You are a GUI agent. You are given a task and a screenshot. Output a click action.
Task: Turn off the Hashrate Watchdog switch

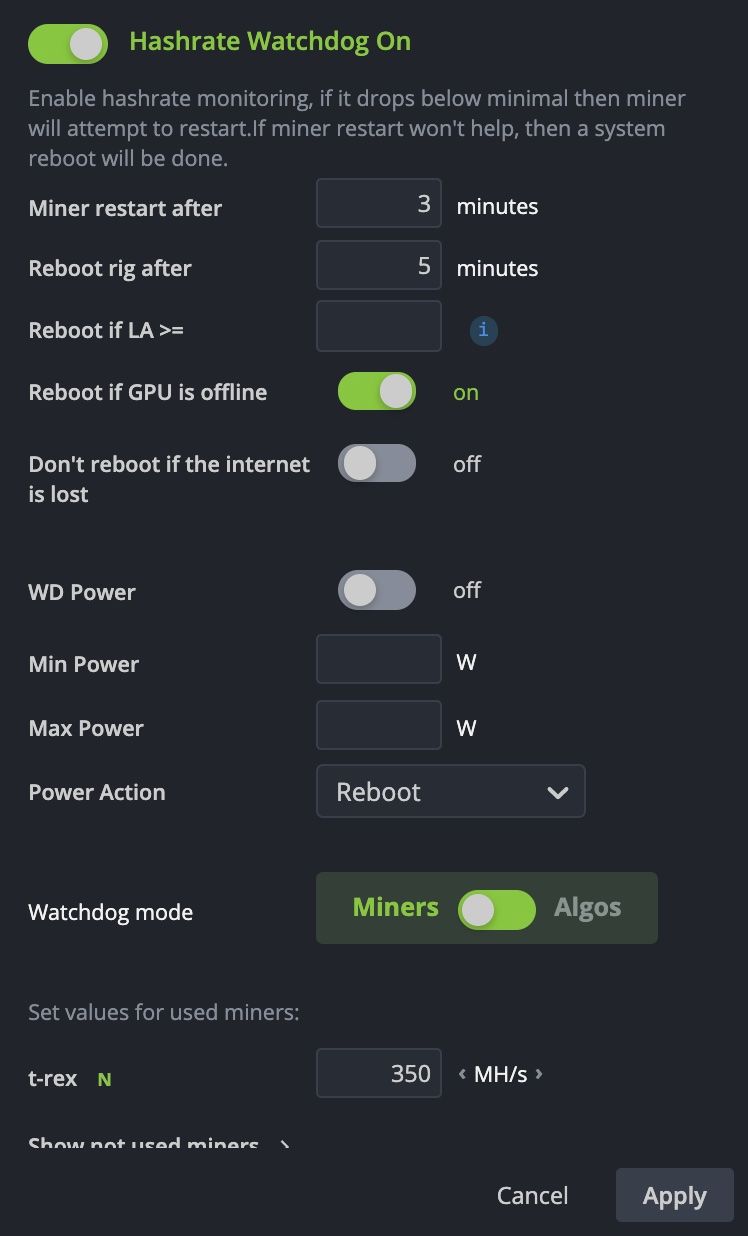click(x=68, y=43)
